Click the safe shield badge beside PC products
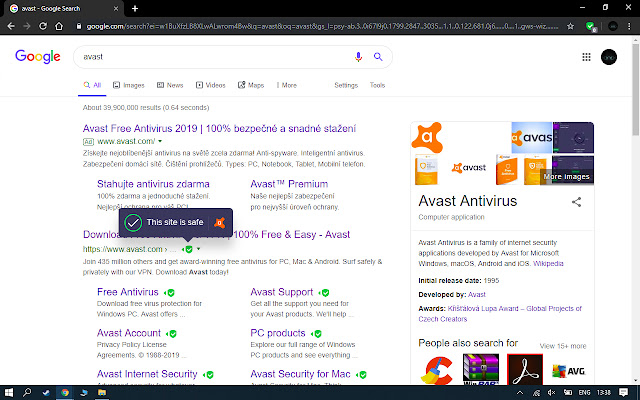The width and height of the screenshot is (640, 400). [x=316, y=333]
